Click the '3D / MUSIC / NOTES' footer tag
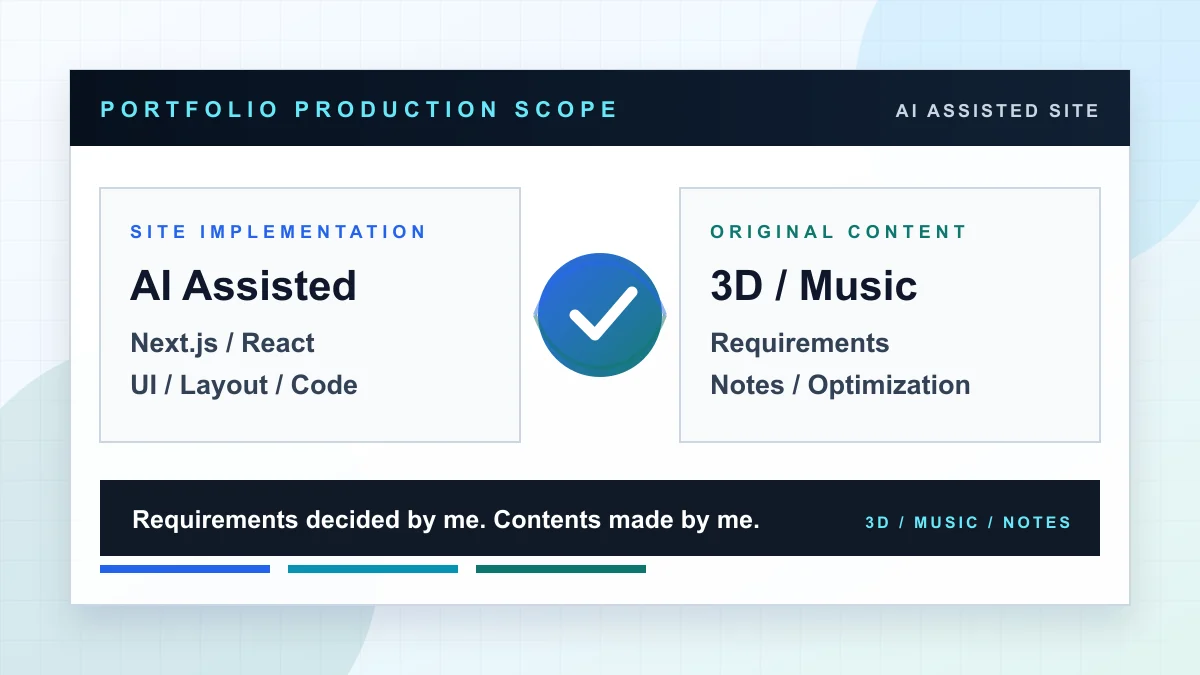The height and width of the screenshot is (675, 1200). tap(968, 522)
